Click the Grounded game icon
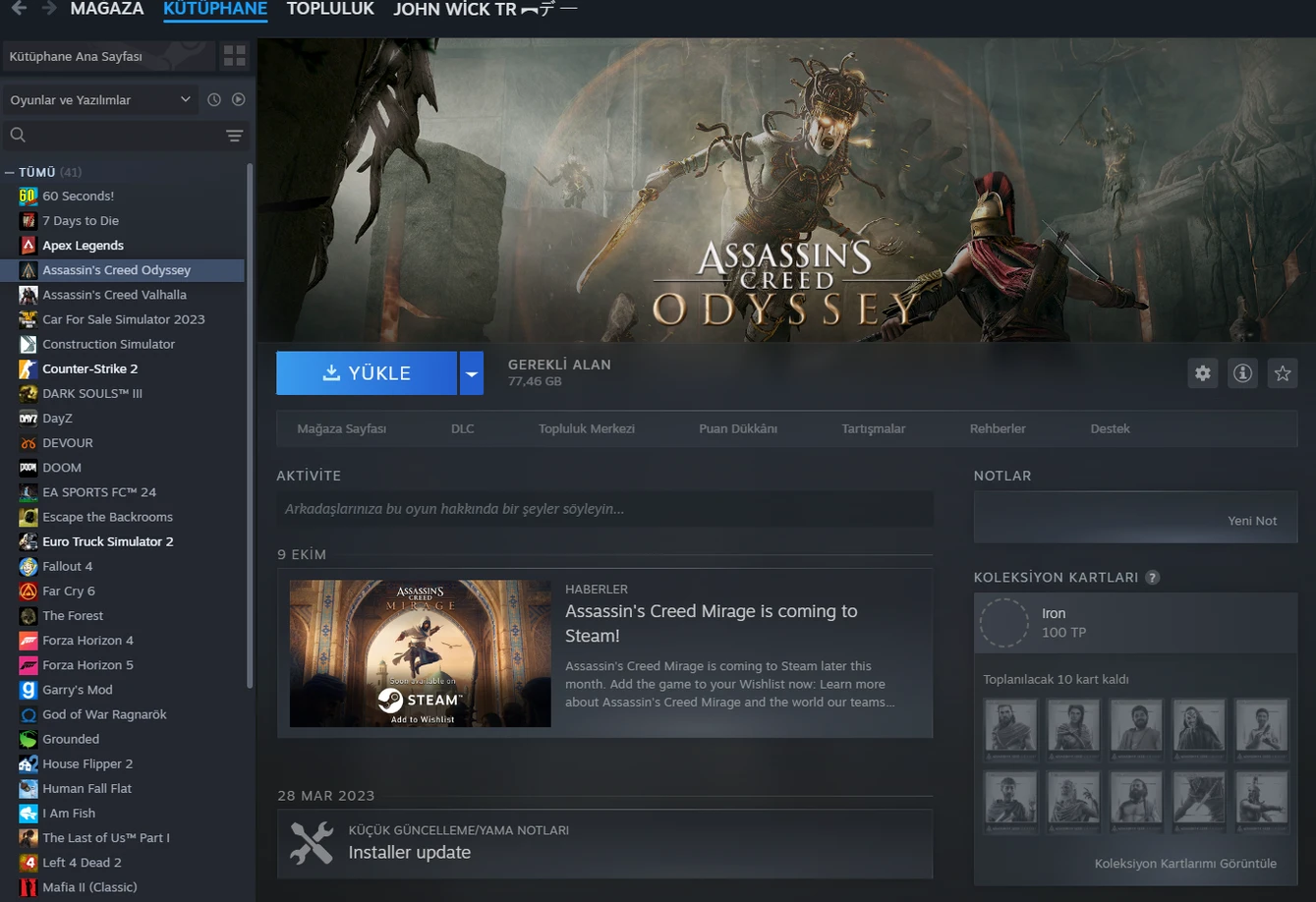This screenshot has height=902, width=1316. 29,739
